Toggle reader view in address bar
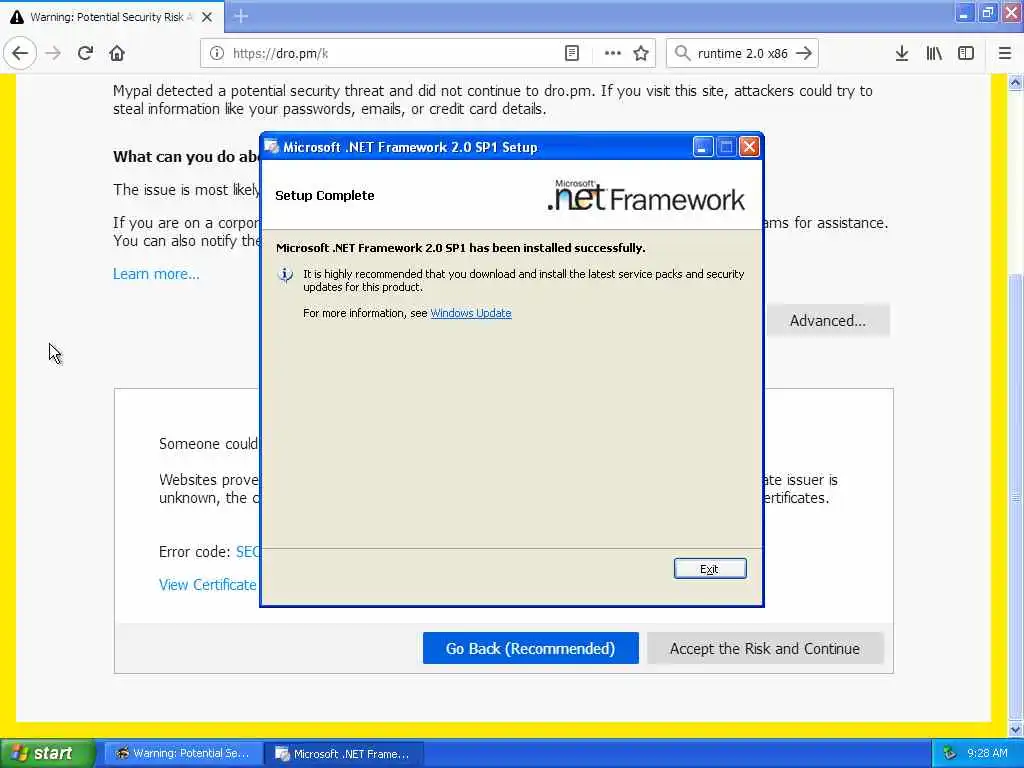This screenshot has width=1024, height=768. point(571,54)
